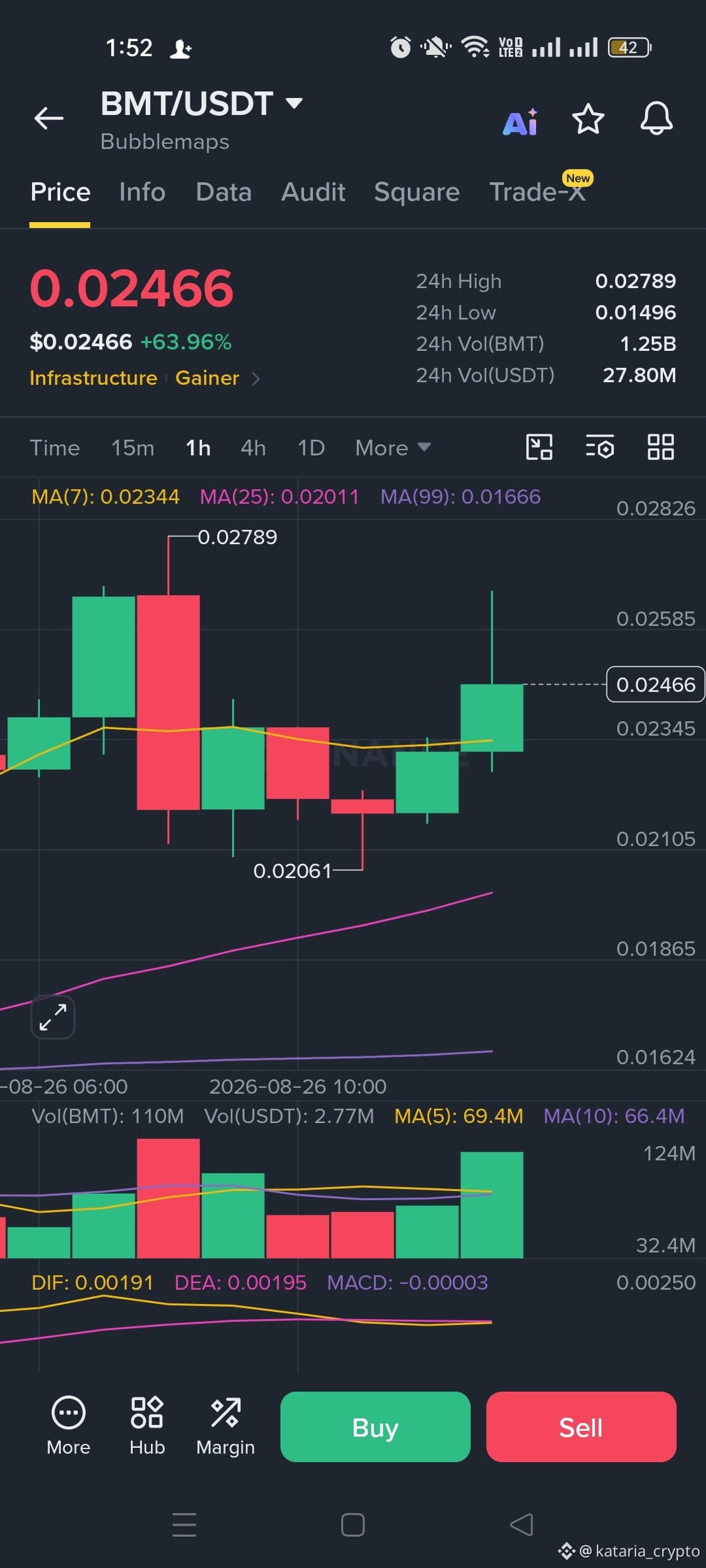Tap MA(99): 0.01666 indicator label
Viewport: 706px width, 1568px height.
coord(461,497)
